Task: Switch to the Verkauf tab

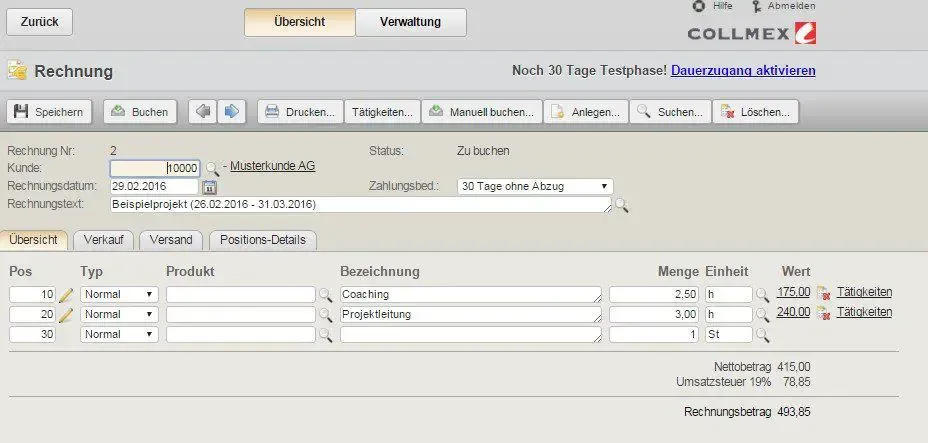Action: click(104, 240)
